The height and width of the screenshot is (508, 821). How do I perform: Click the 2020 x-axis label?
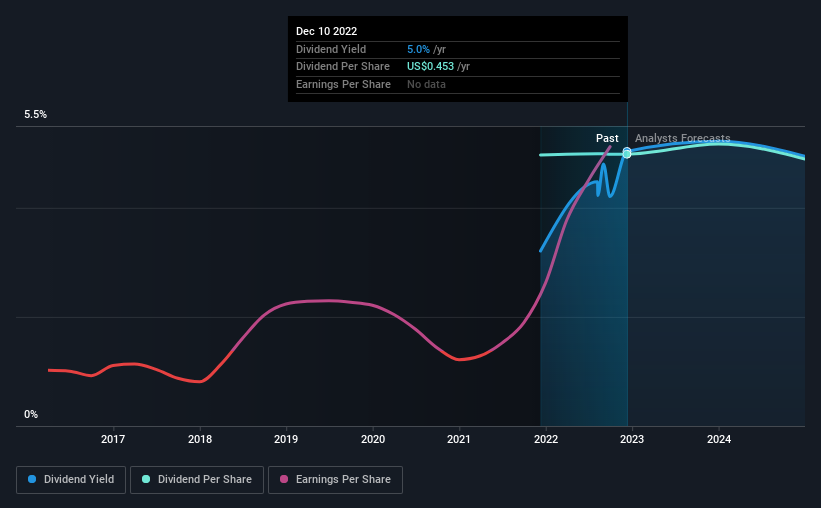(x=373, y=439)
